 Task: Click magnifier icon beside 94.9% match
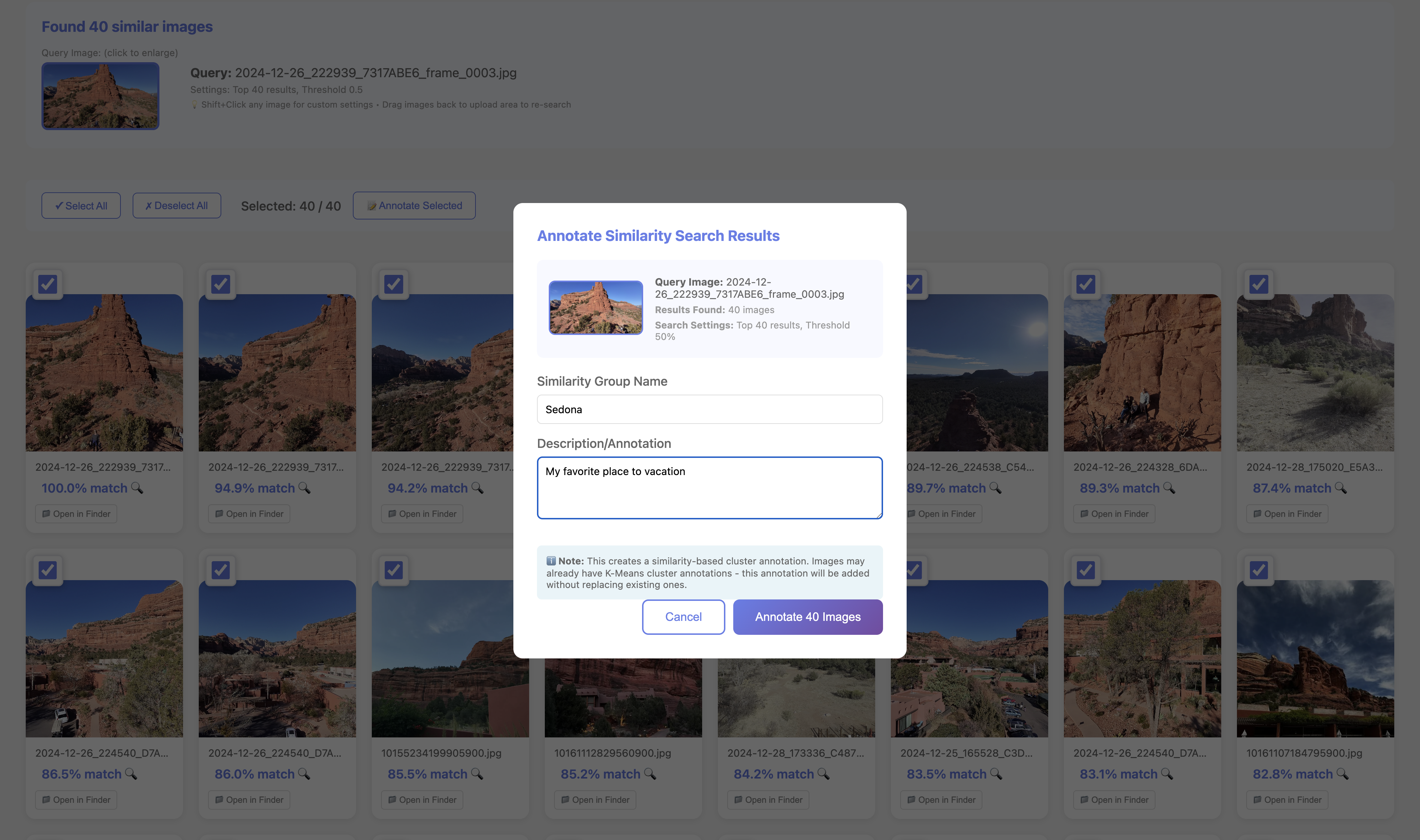(x=305, y=488)
